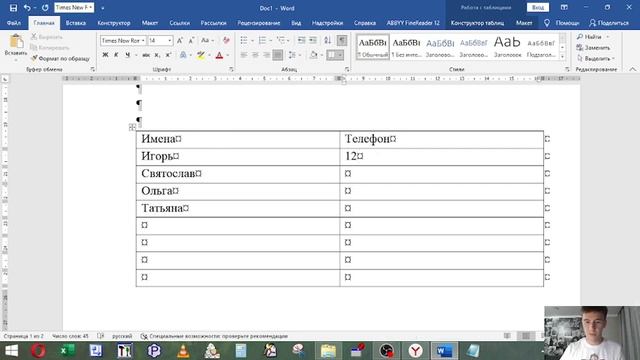640x360 pixels.
Task: Justify the text
Action: click(x=278, y=55)
